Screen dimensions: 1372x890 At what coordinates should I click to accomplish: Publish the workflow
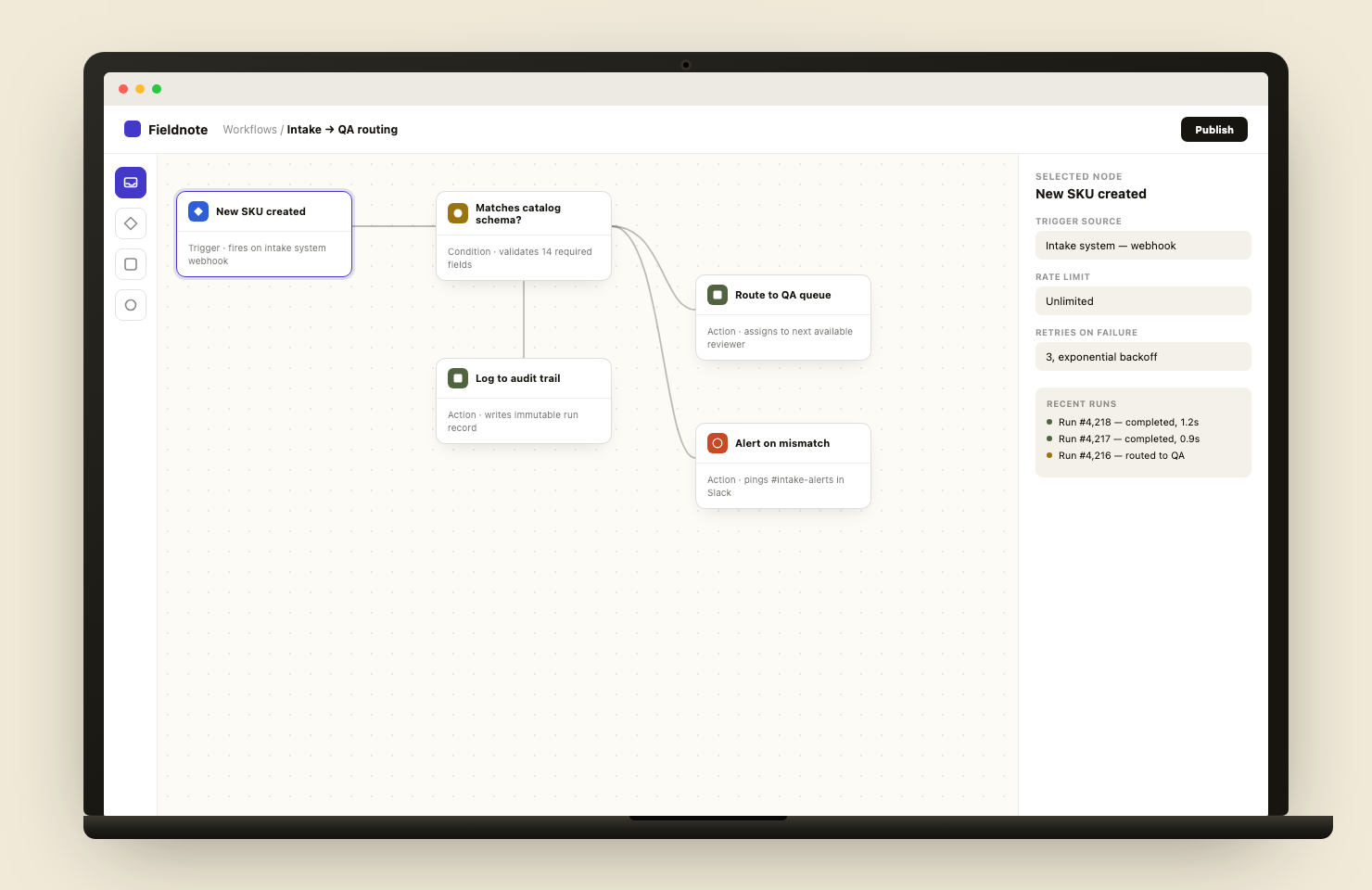tap(1214, 130)
